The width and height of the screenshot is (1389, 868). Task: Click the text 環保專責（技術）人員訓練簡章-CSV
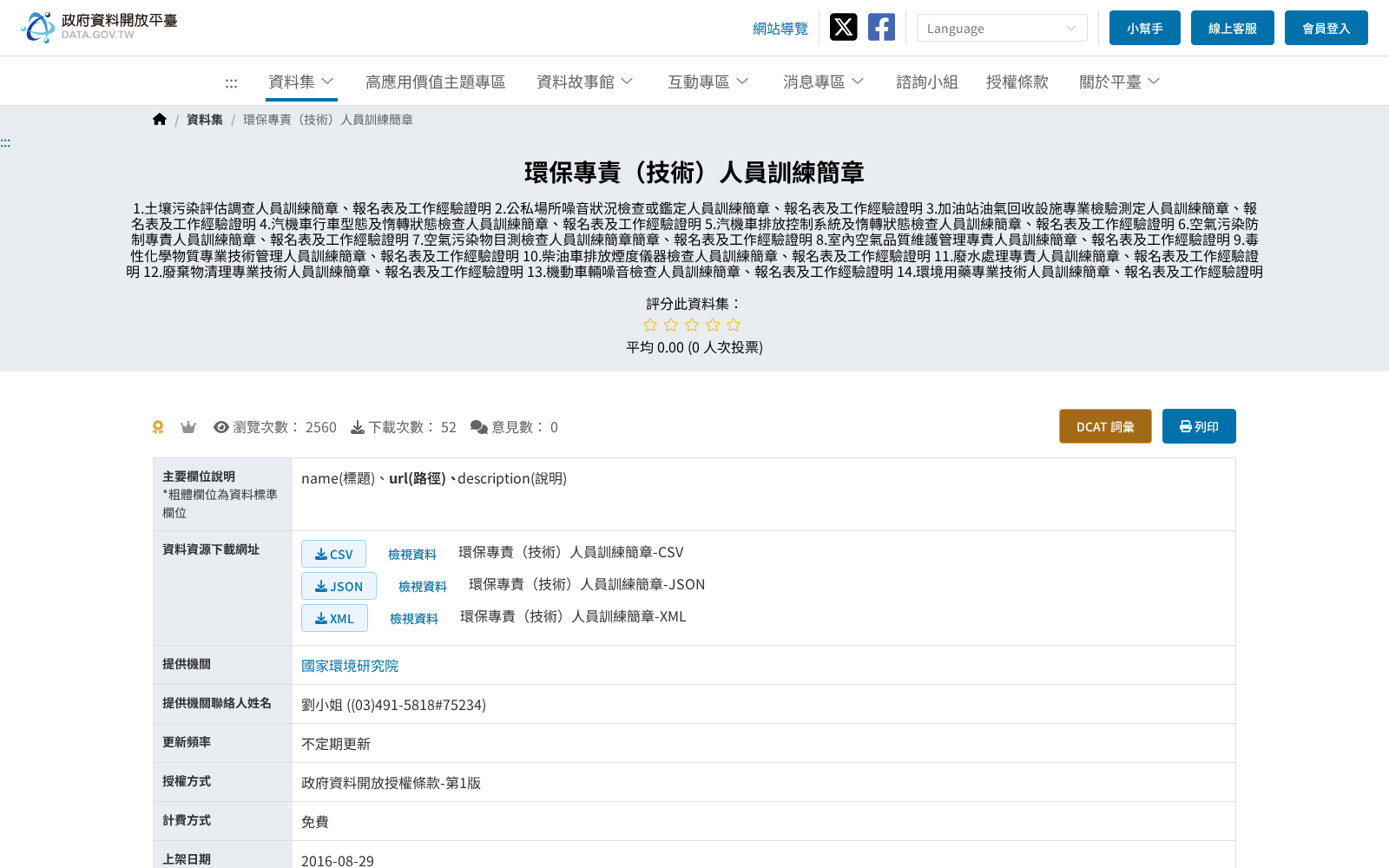tap(571, 552)
